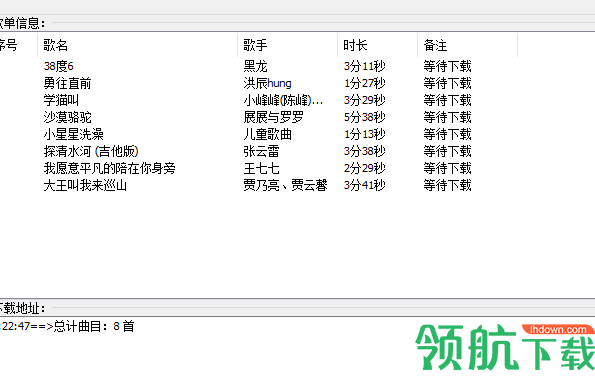
Task: Click 等待下载 status for 沙漠骆驼
Action: [x=447, y=117]
